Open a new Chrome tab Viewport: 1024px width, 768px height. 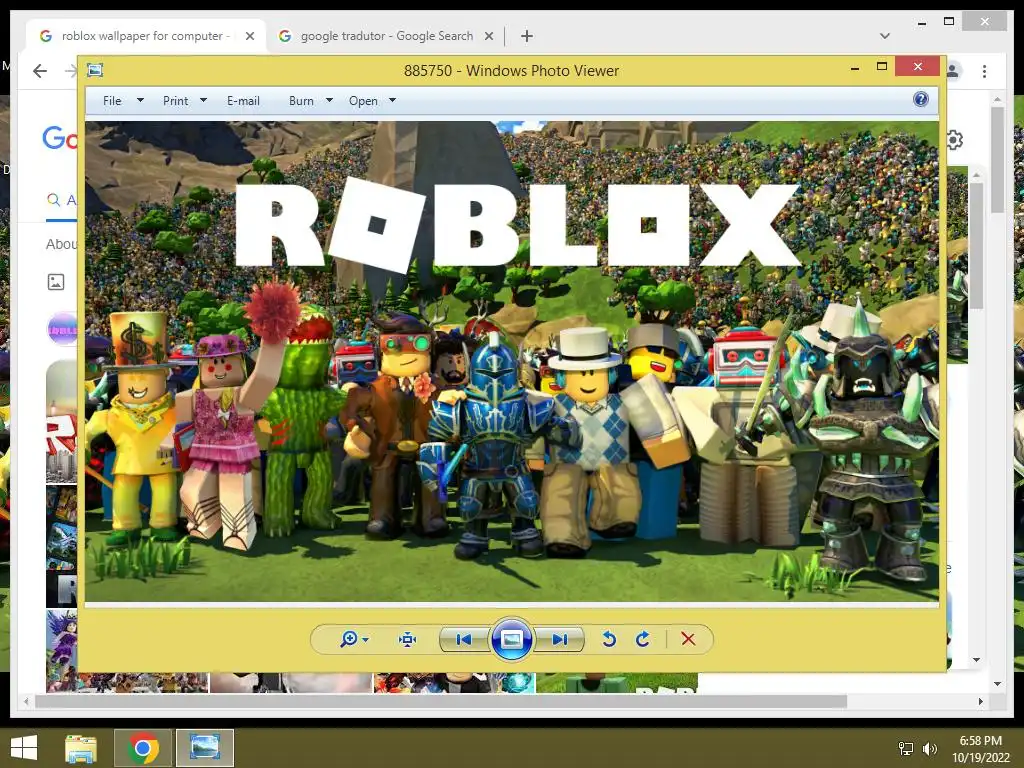527,36
